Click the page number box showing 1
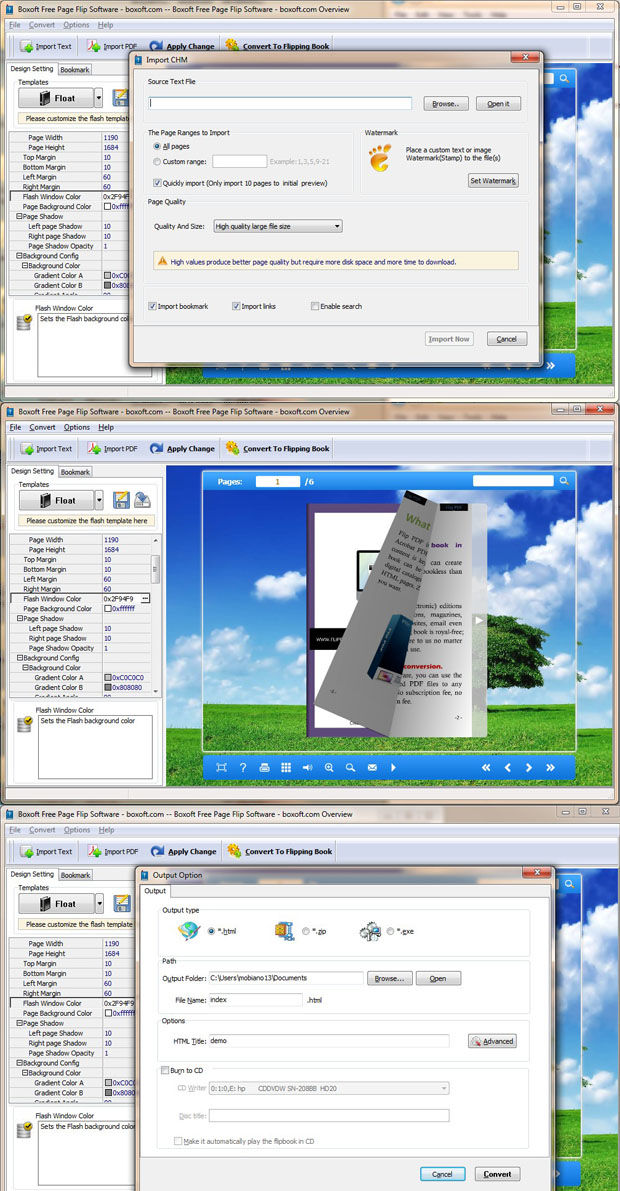Image resolution: width=620 pixels, height=1191 pixels. (277, 482)
